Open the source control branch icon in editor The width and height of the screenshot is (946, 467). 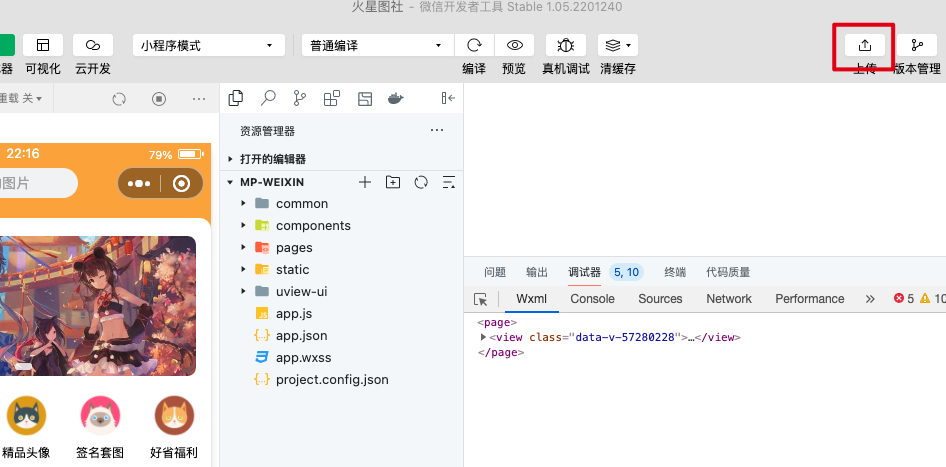300,98
